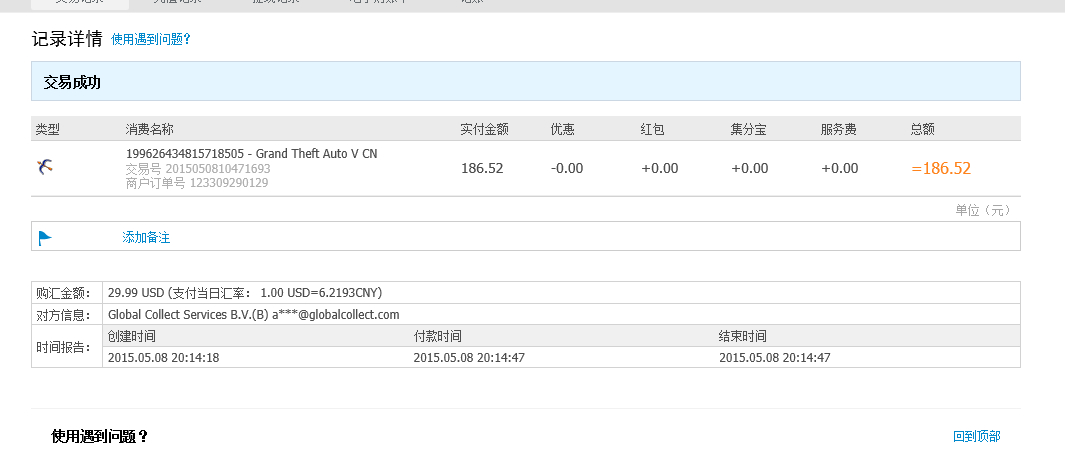Viewport: 1065px width, 458px height.
Task: Click the 集分宝 value +0.00
Action: [x=750, y=168]
